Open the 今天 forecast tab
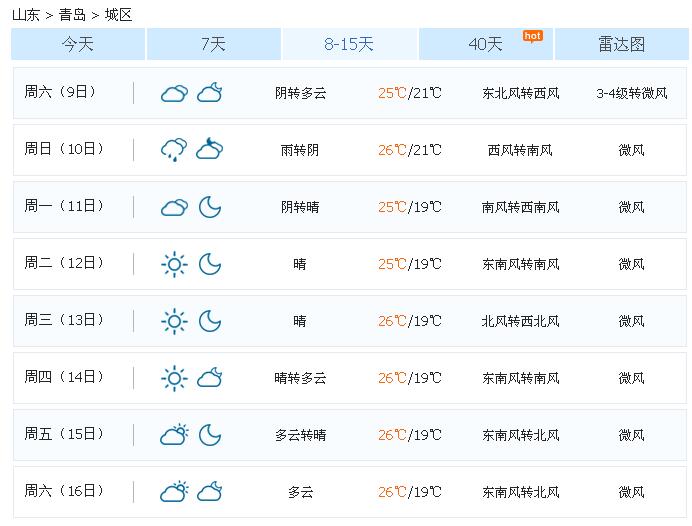Screen dimensions: 692x526 click(x=78, y=44)
